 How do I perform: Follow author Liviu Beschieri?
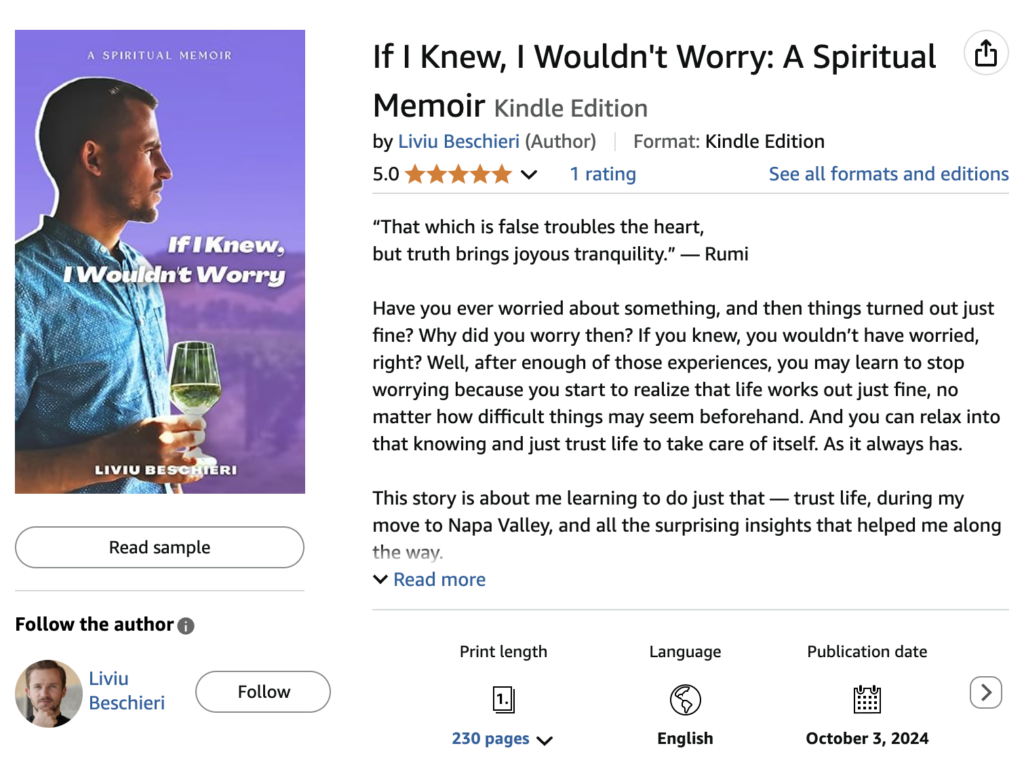263,692
